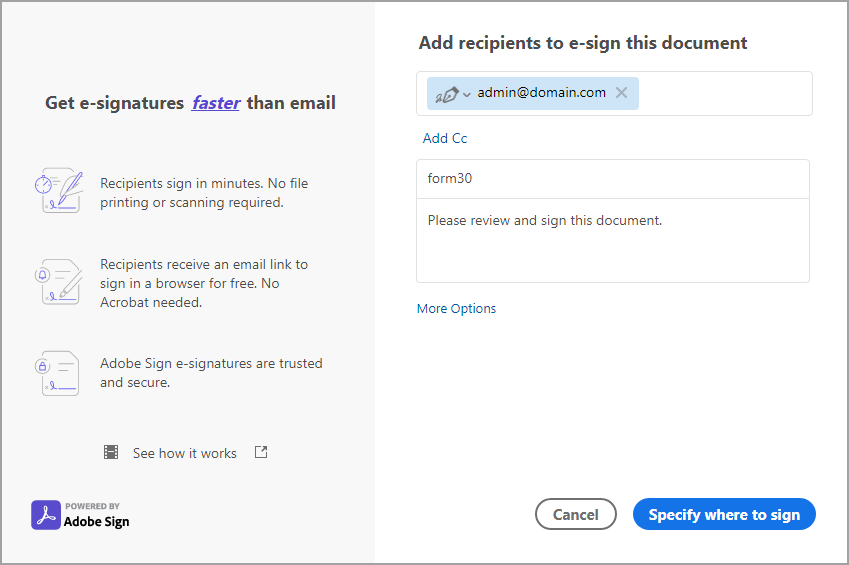Open the external link icon
This screenshot has height=565, width=849.
tap(261, 452)
